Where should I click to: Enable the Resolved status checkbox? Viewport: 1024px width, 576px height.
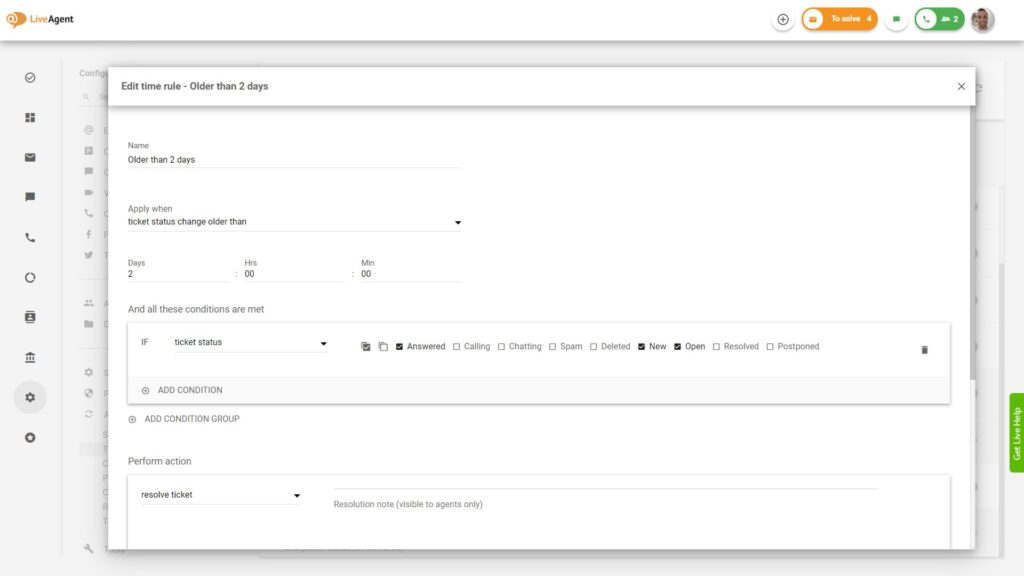717,347
